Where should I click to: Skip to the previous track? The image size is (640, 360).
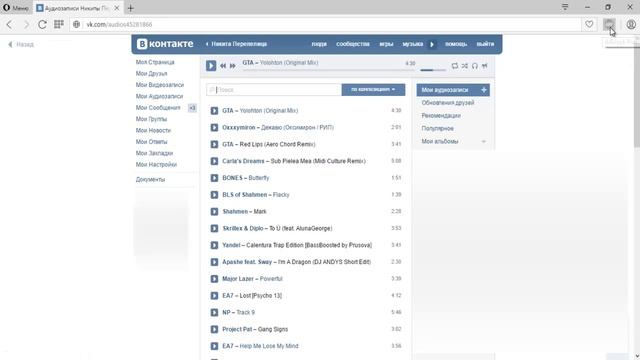click(223, 66)
